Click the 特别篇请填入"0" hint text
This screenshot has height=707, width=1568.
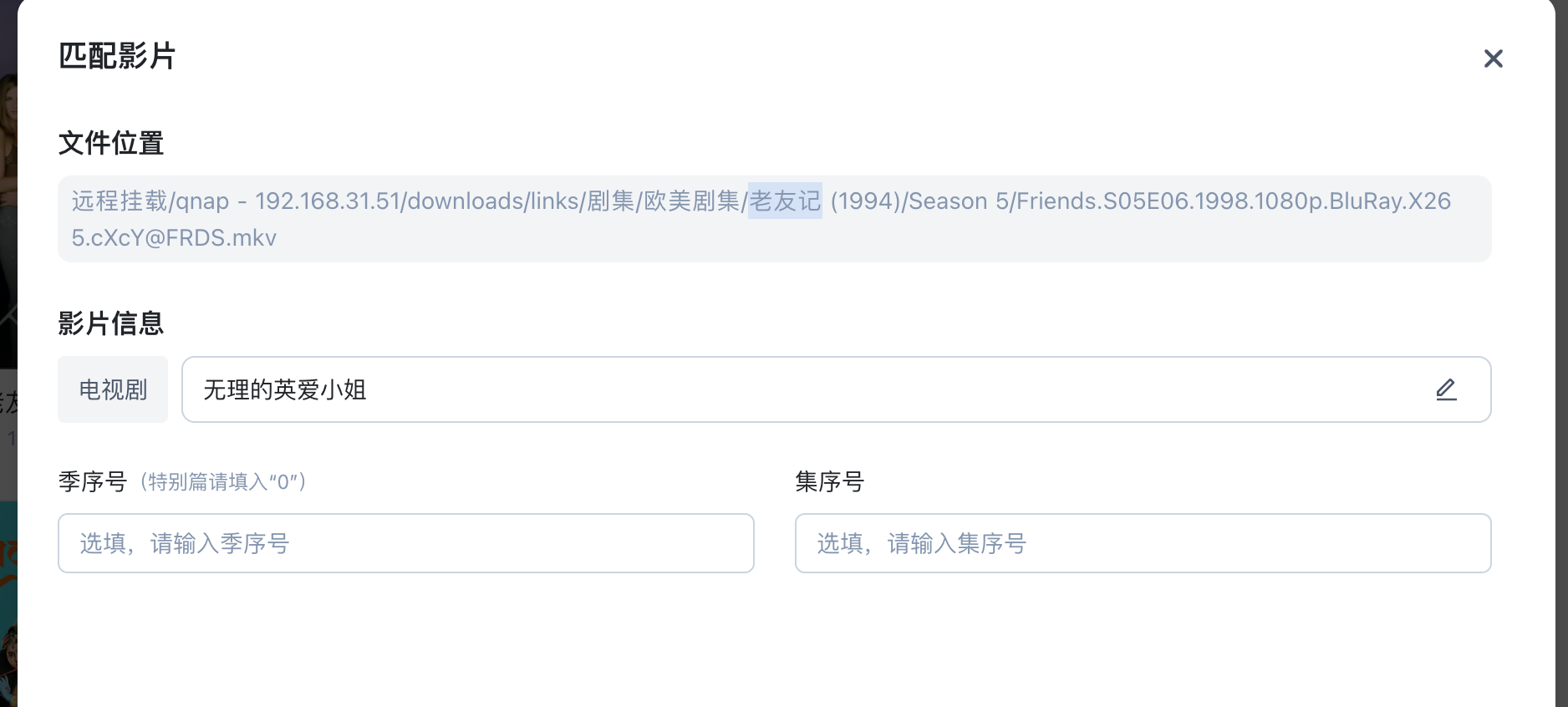[x=223, y=482]
